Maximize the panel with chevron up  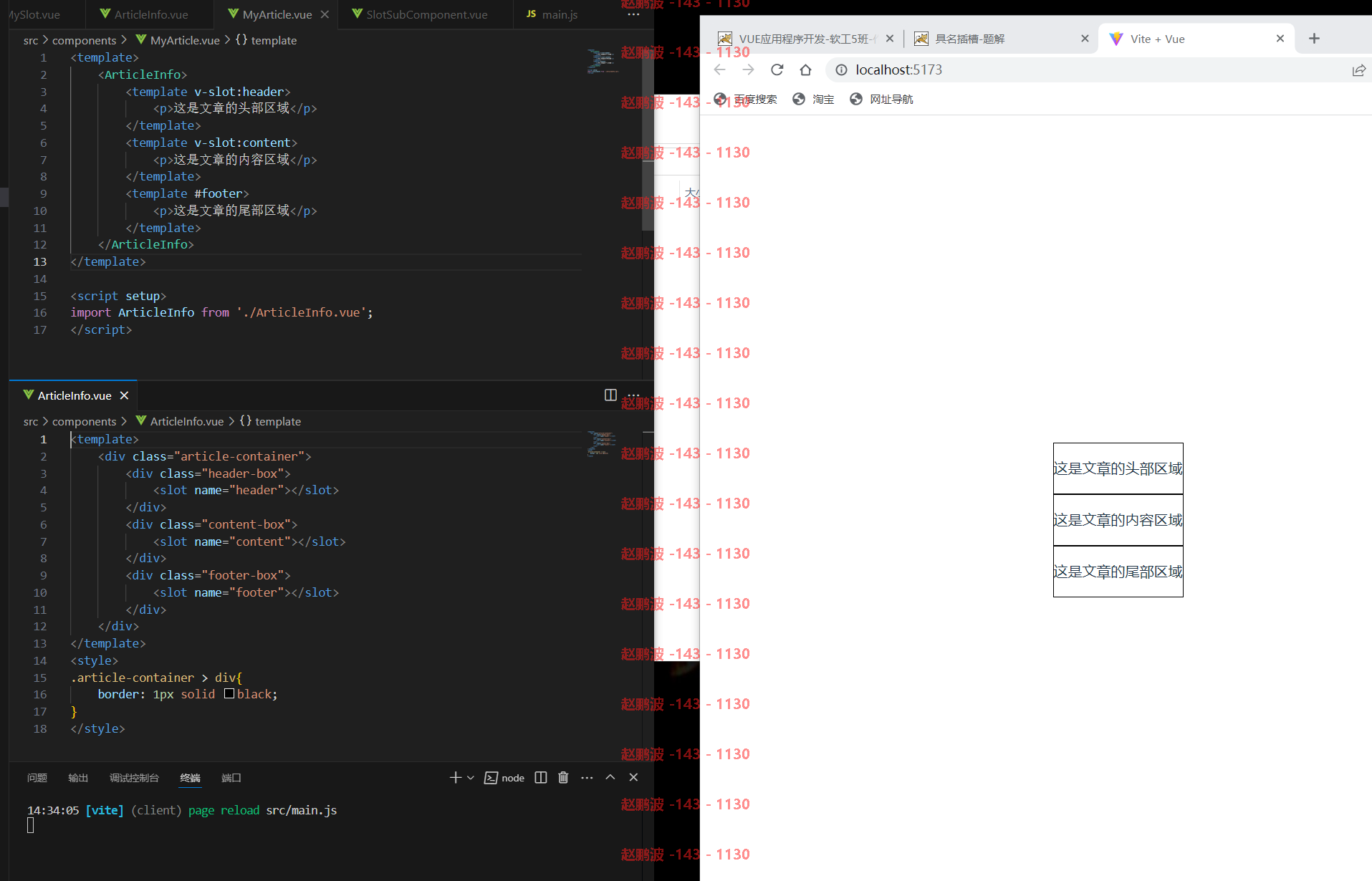pyautogui.click(x=610, y=777)
